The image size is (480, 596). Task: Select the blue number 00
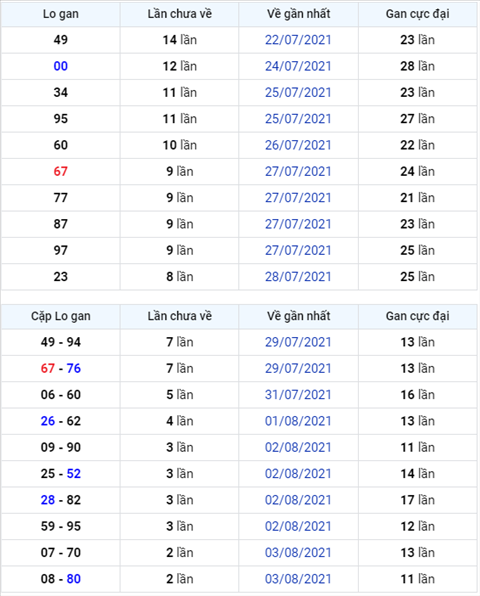pos(60,66)
